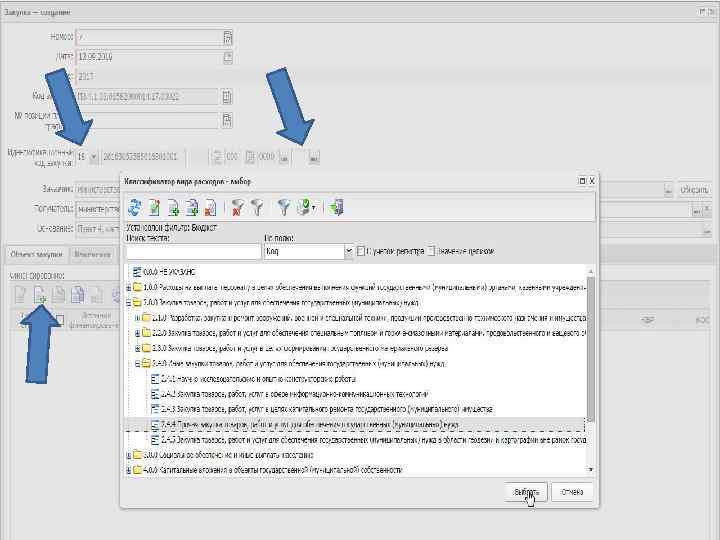
Task: Select the 1.0.0 personnel expenses row text
Action: 365,288
